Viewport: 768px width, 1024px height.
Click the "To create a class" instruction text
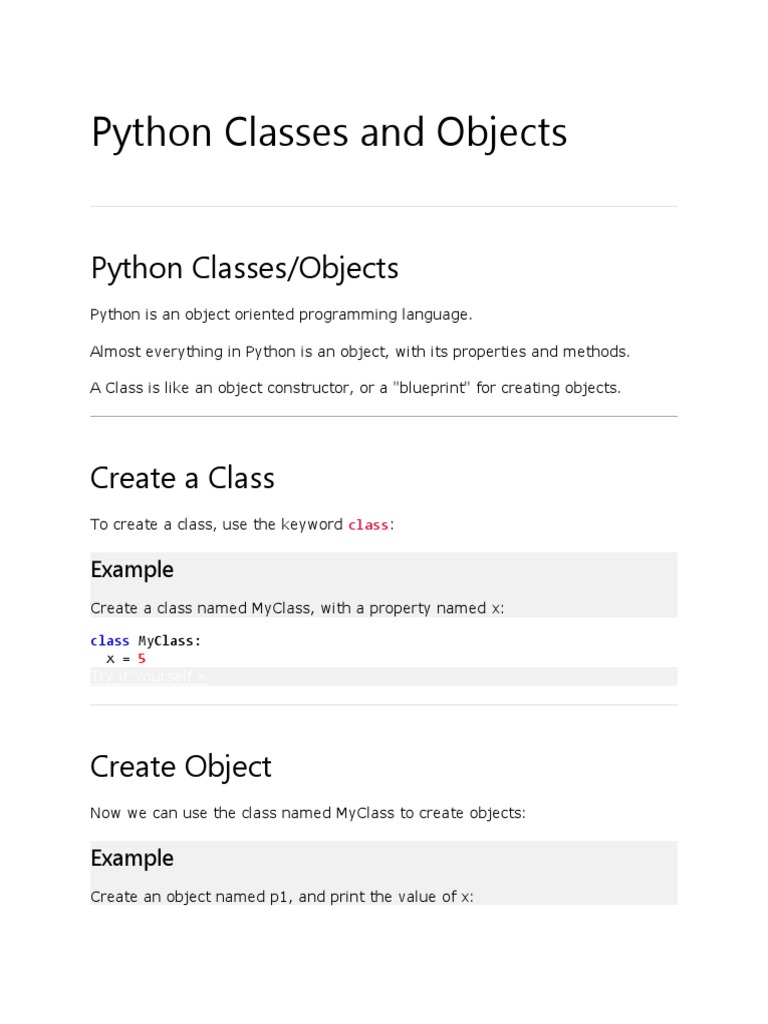coord(216,525)
